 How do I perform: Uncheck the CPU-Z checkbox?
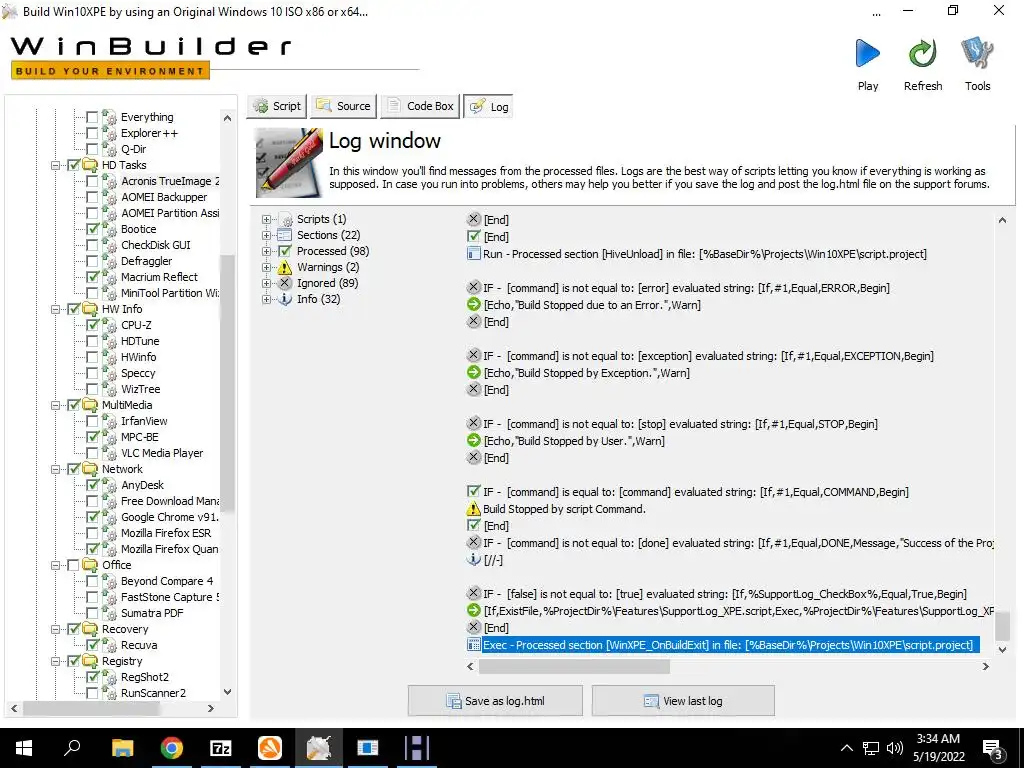(92, 325)
